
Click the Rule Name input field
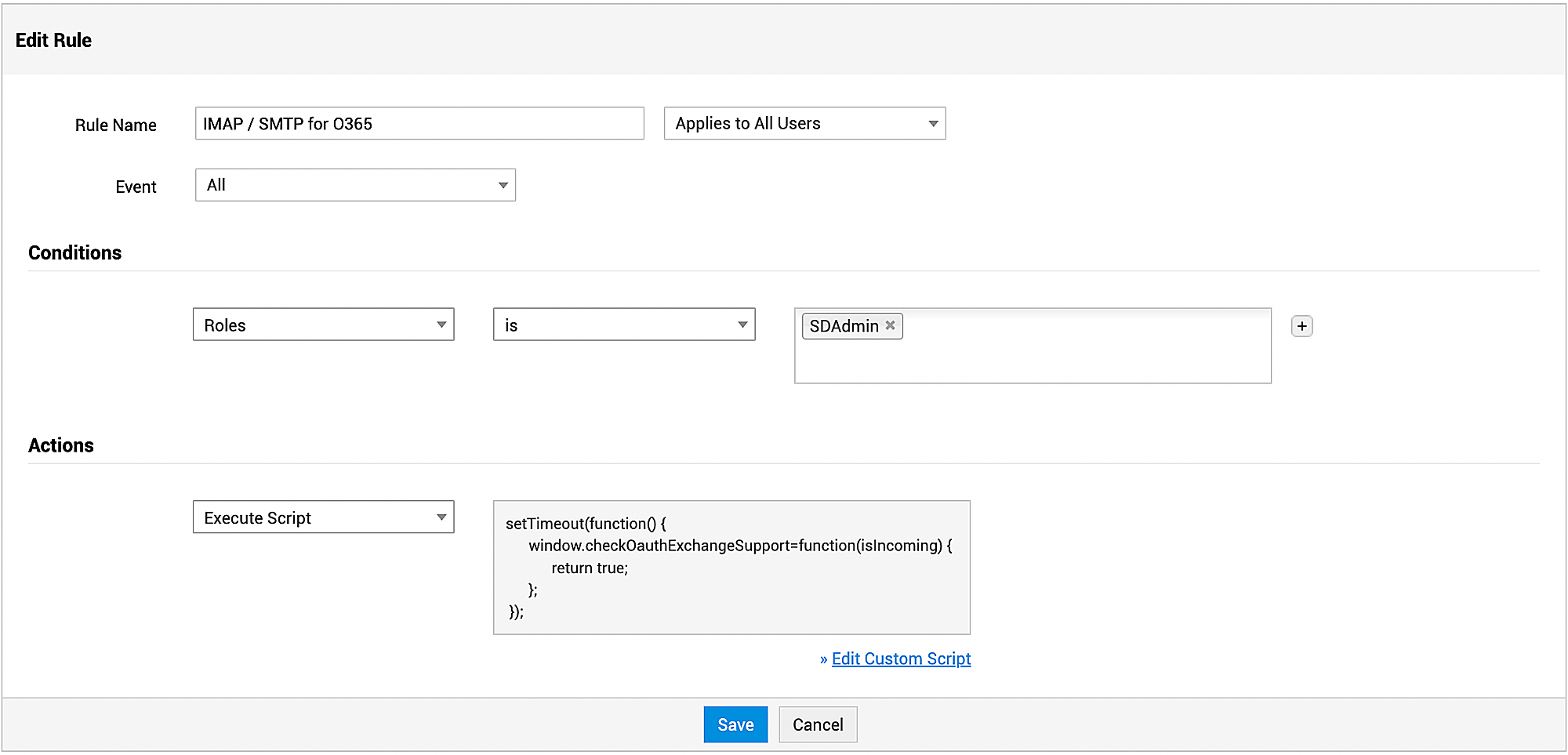click(x=419, y=124)
